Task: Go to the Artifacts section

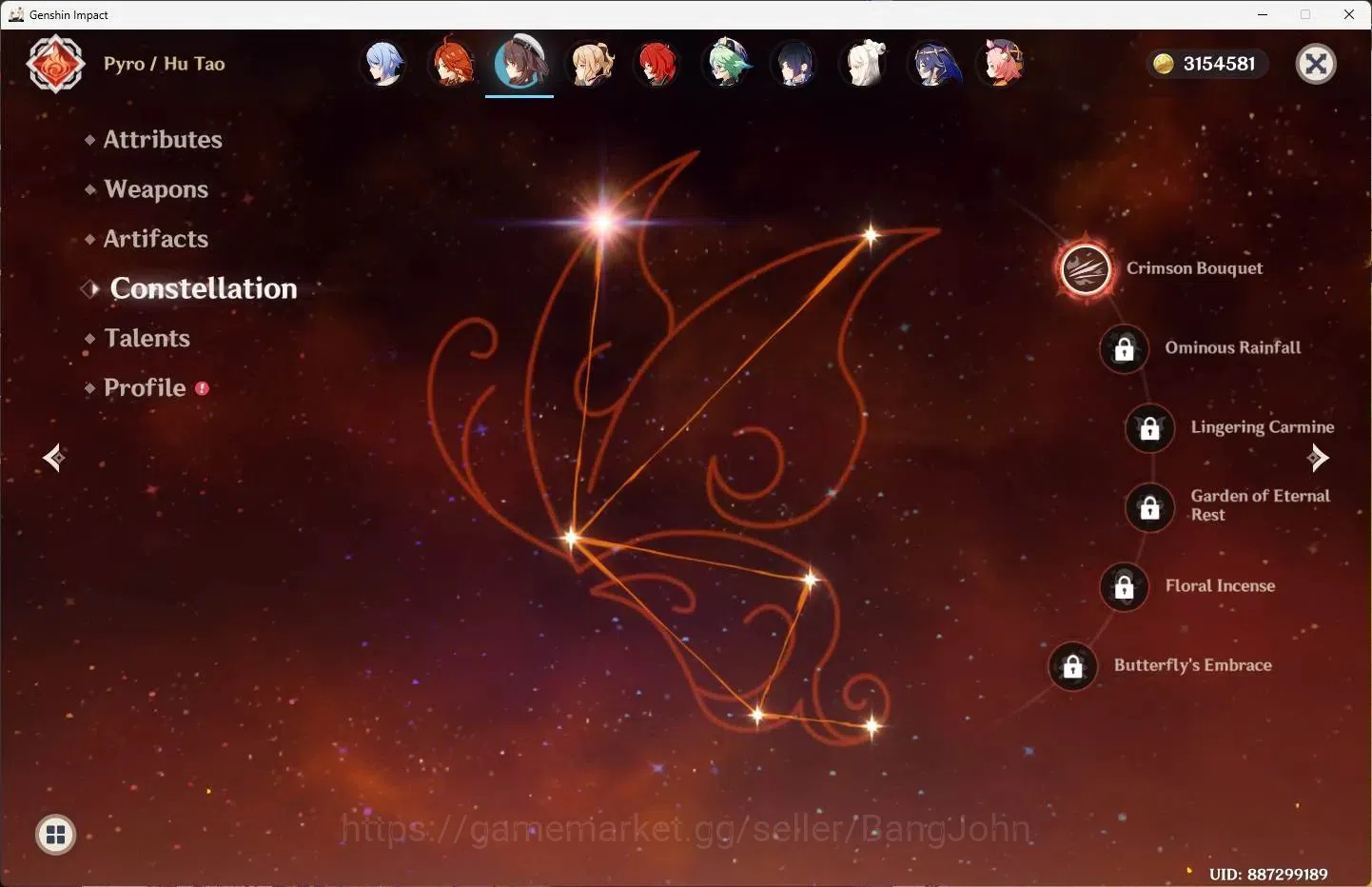Action: [x=156, y=239]
